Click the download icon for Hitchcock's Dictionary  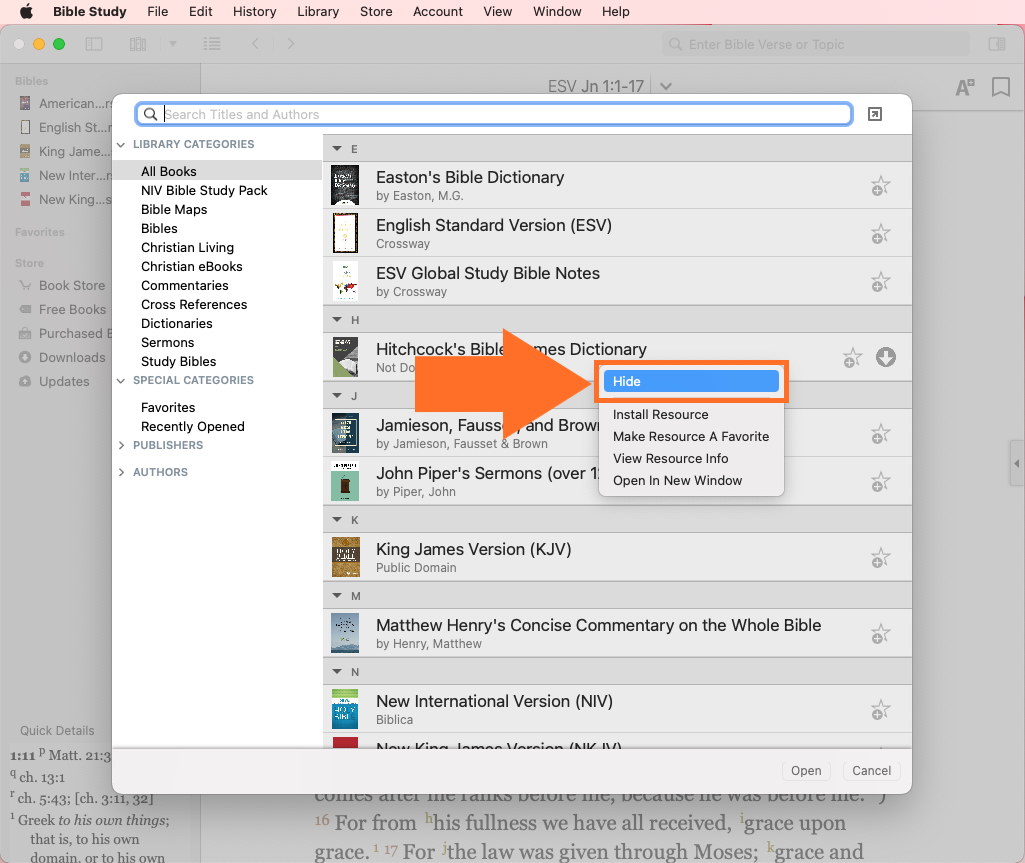885,357
